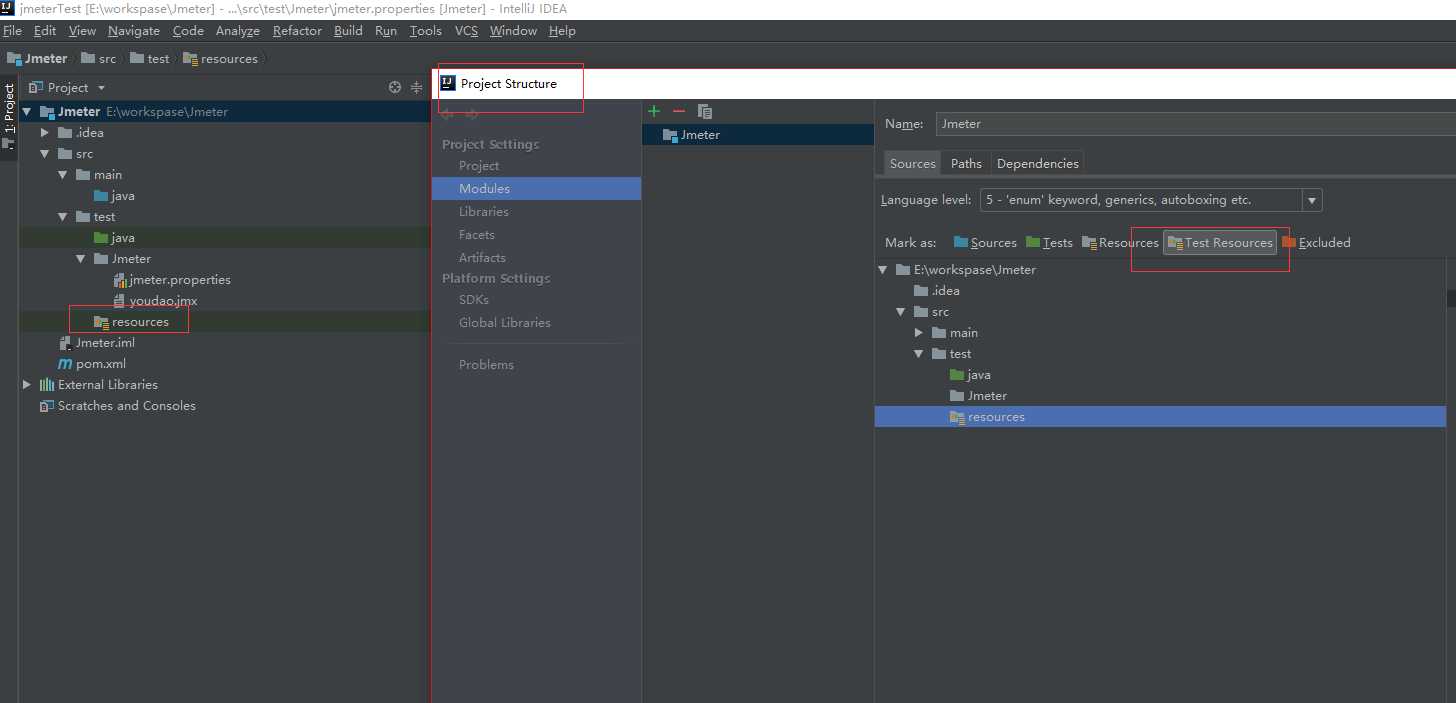Viewport: 1456px width, 703px height.
Task: Select jmeter.properties file in Project tree
Action: coord(171,280)
